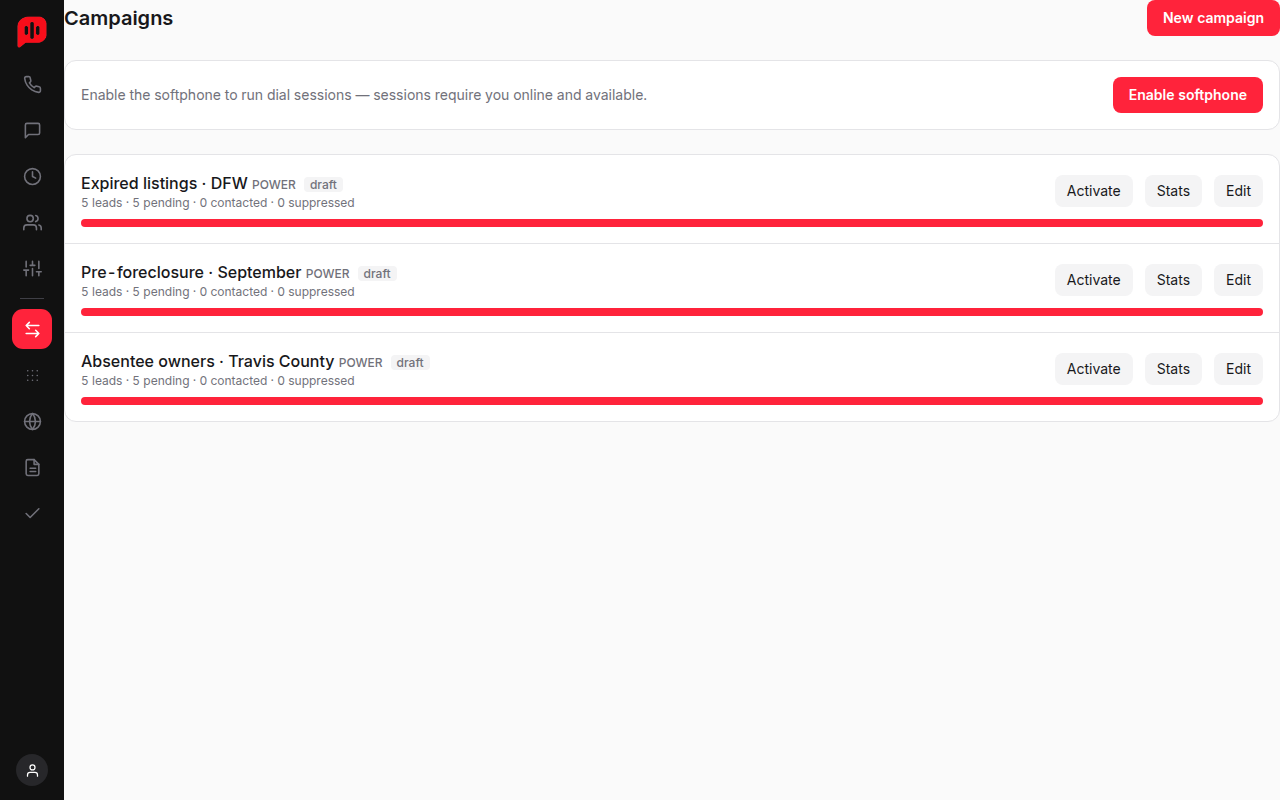Open the messages chat bubble icon
The width and height of the screenshot is (1280, 800).
(x=32, y=131)
